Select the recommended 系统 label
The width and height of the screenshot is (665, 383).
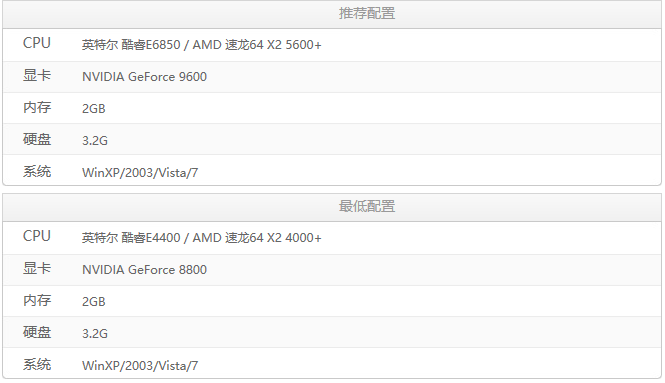[x=37, y=171]
